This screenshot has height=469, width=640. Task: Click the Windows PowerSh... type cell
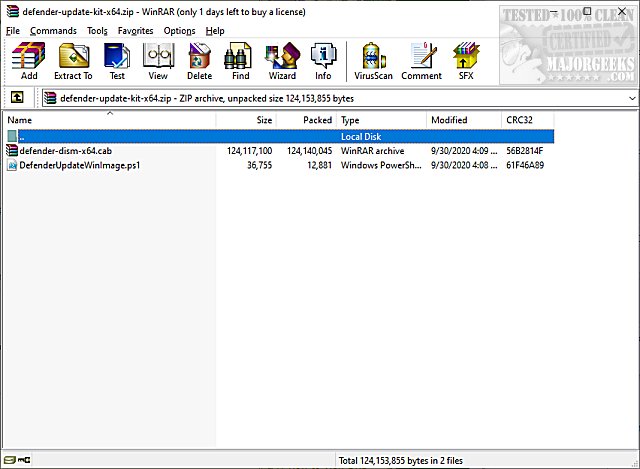click(381, 165)
